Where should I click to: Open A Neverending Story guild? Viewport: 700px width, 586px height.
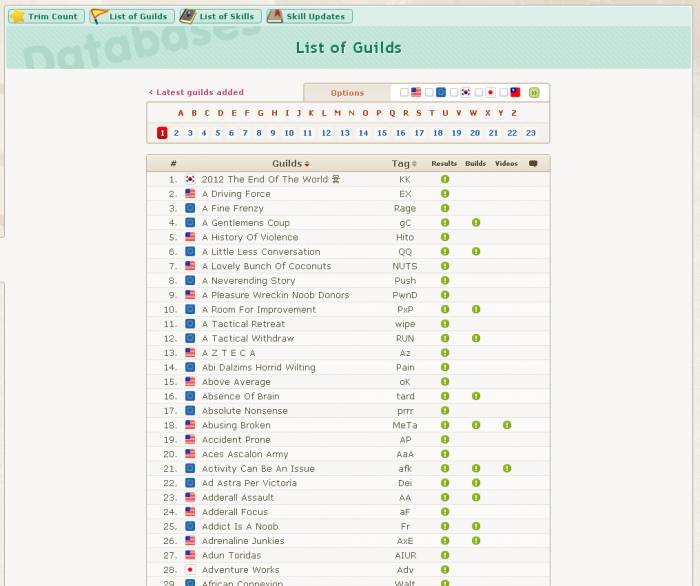tap(249, 281)
